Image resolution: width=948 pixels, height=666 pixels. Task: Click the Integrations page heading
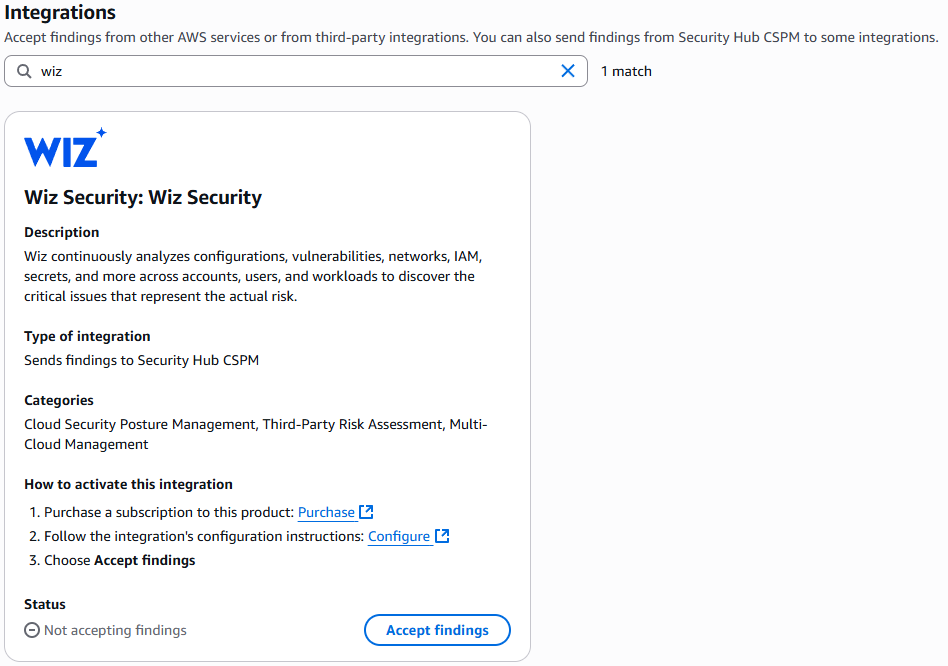(61, 13)
